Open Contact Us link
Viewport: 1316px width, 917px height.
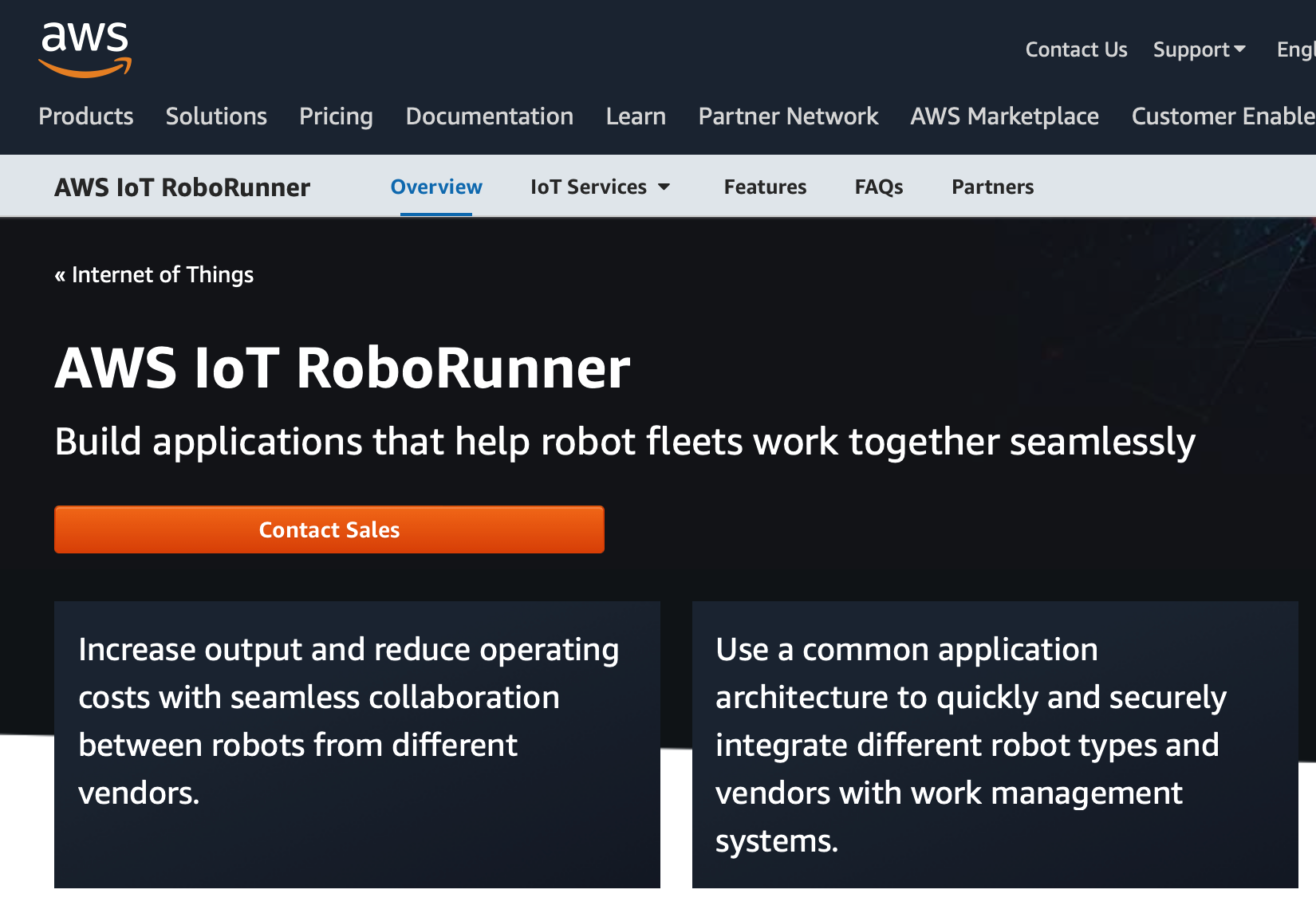(1076, 49)
